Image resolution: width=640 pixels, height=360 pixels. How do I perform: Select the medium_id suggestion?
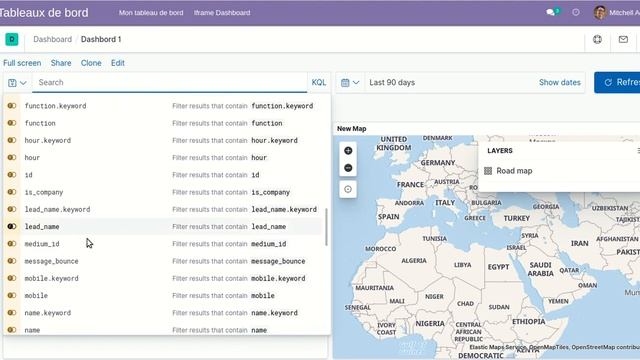coord(164,244)
